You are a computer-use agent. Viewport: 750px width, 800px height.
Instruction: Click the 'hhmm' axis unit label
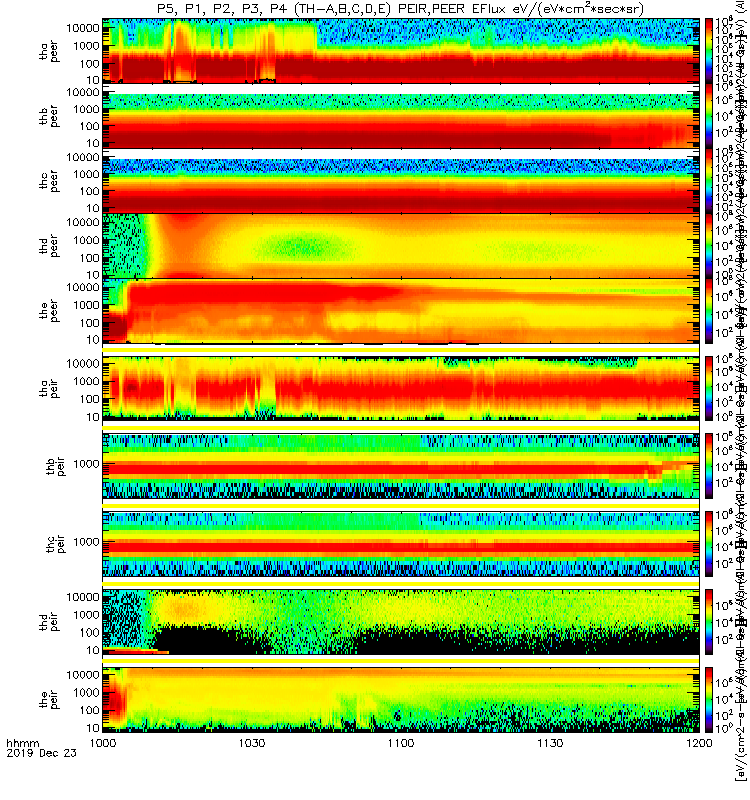(x=22, y=743)
